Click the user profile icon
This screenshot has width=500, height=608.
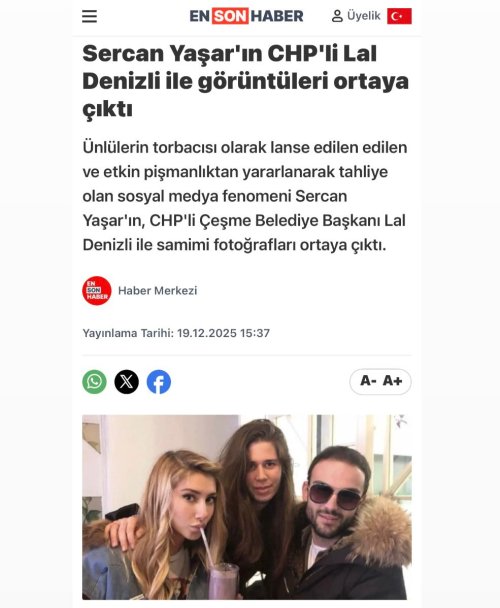coord(337,16)
